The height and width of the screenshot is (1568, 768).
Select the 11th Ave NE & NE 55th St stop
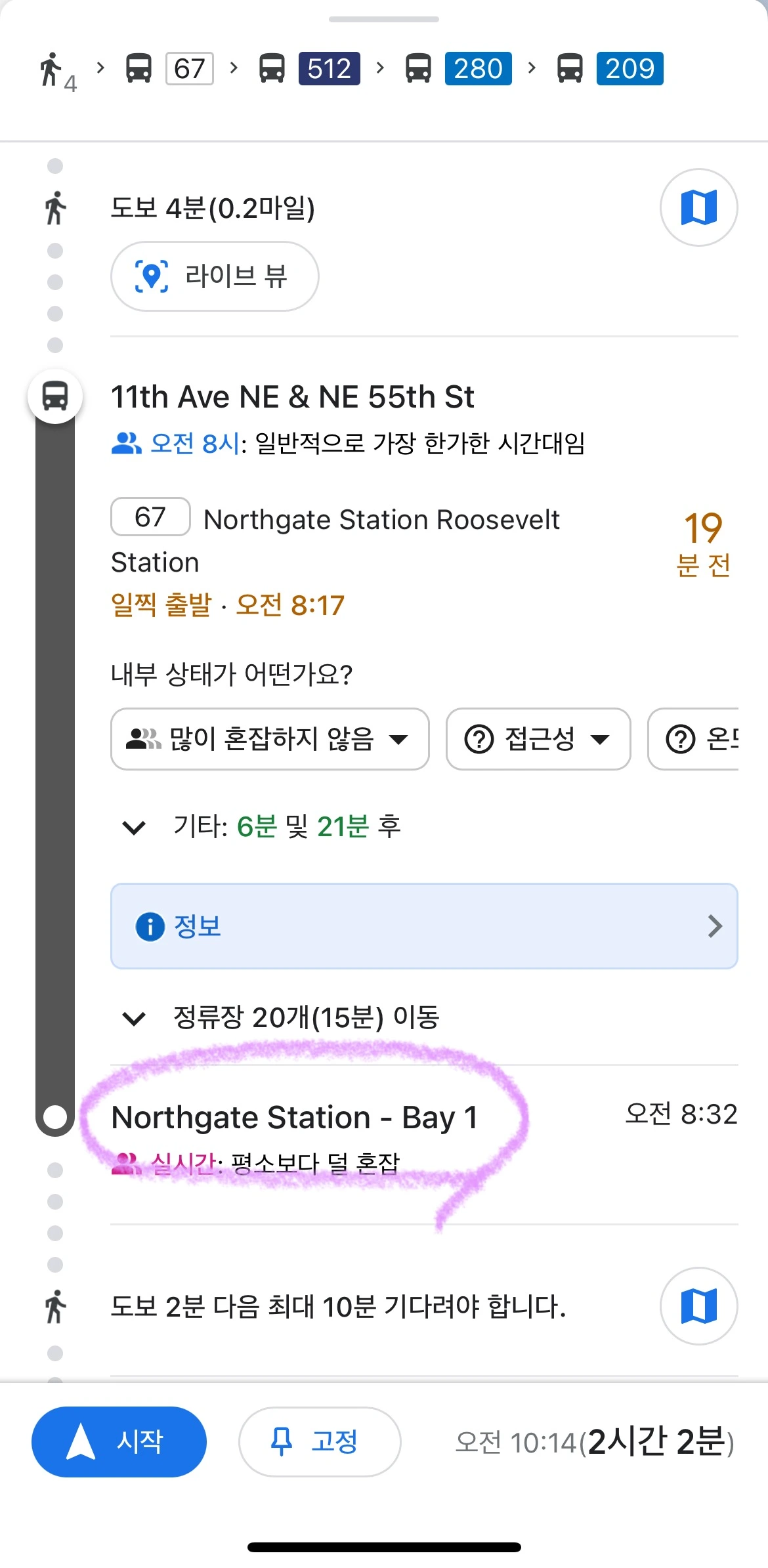(x=293, y=397)
